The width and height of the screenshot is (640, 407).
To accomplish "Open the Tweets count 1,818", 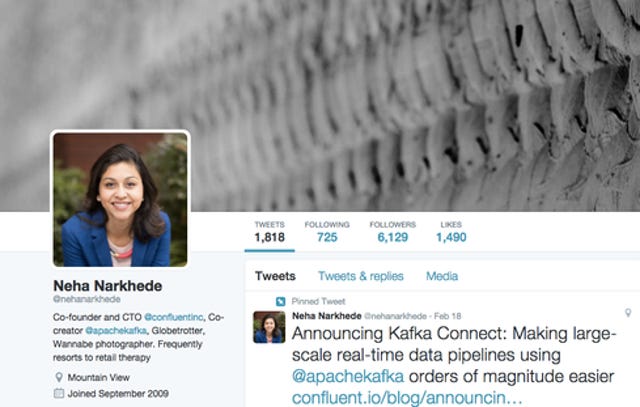I will [270, 232].
